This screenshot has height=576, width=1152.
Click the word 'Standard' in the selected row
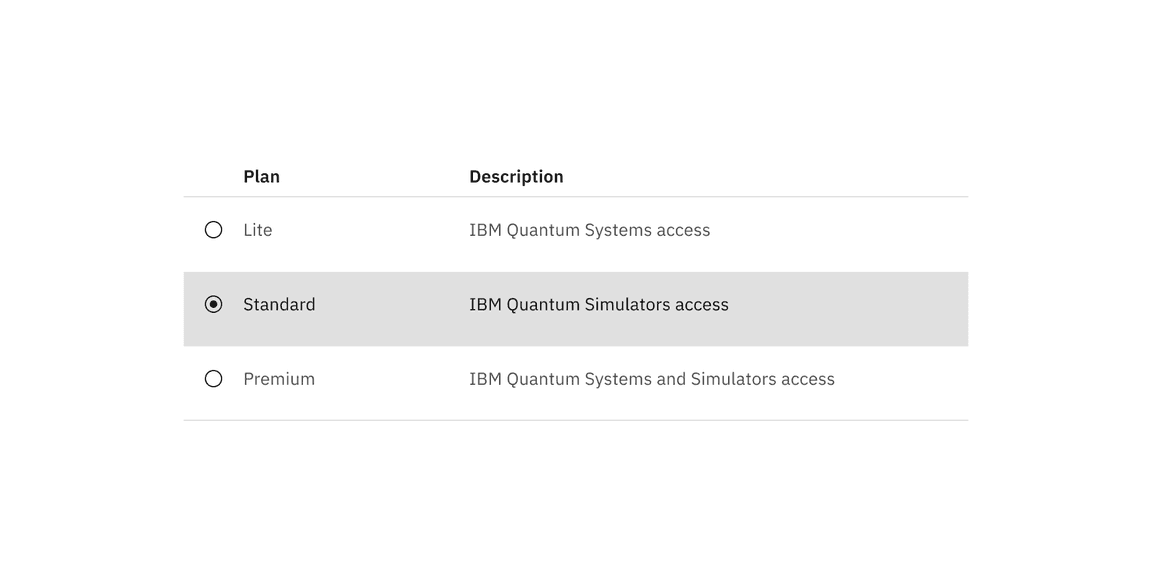coord(279,304)
